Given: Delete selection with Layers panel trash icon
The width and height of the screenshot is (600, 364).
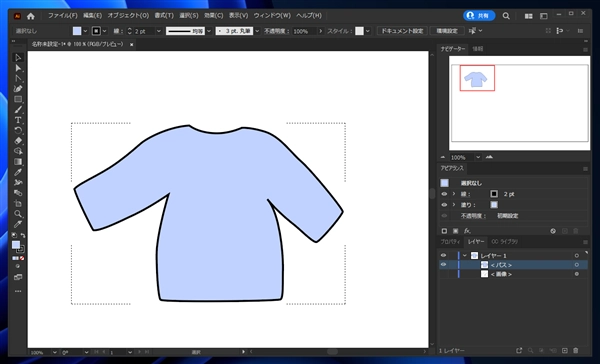Looking at the screenshot, I should [576, 350].
